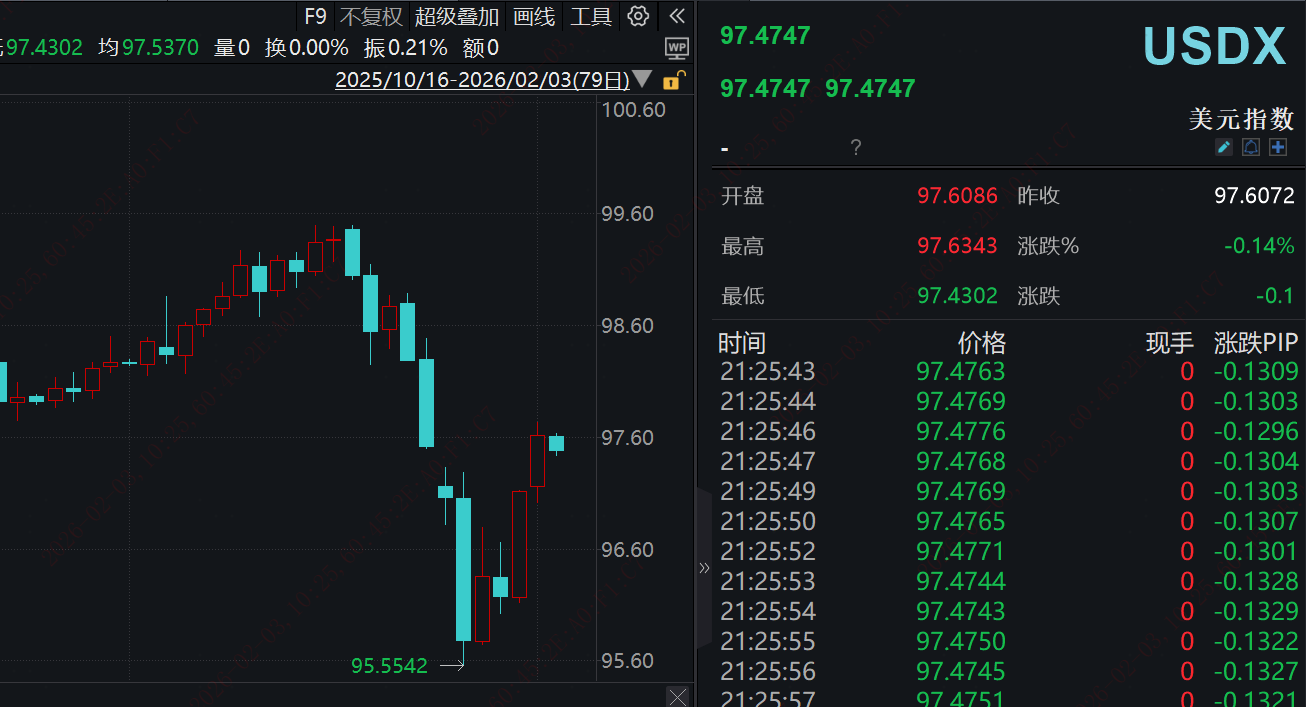Close the chart sub-panel with X icon
Viewport: 1306px width, 707px height.
pos(677,696)
